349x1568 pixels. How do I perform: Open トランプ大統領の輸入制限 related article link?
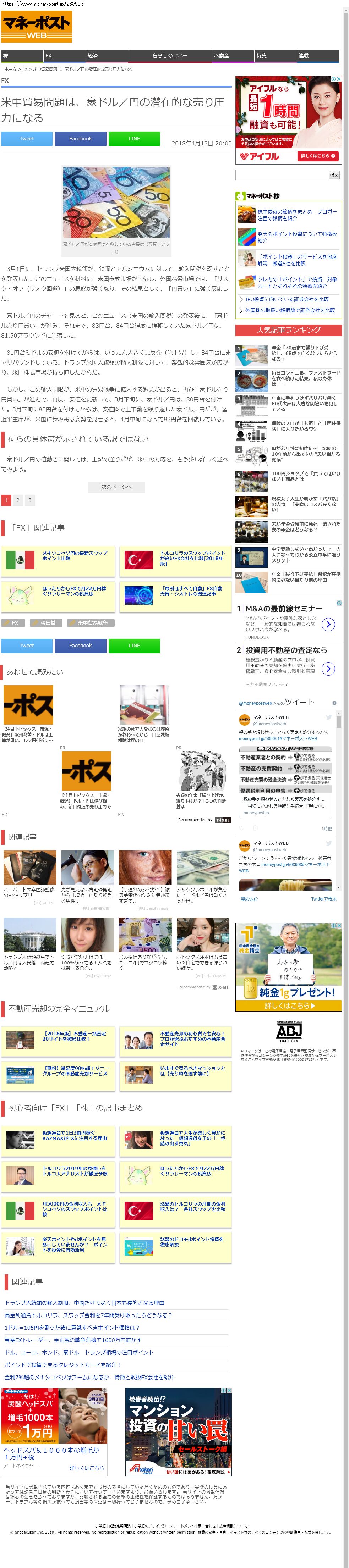[x=84, y=1303]
